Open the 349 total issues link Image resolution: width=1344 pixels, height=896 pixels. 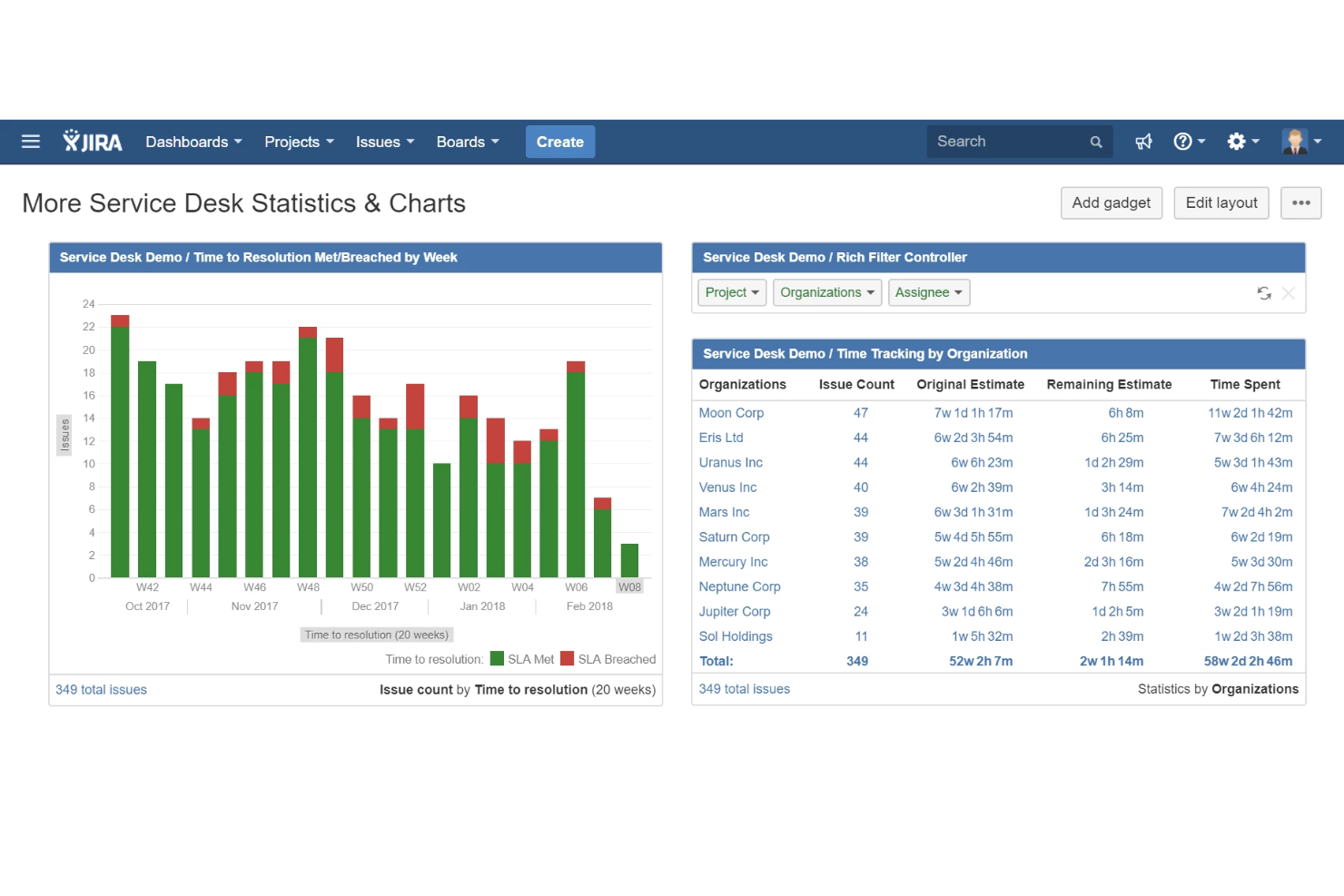100,689
